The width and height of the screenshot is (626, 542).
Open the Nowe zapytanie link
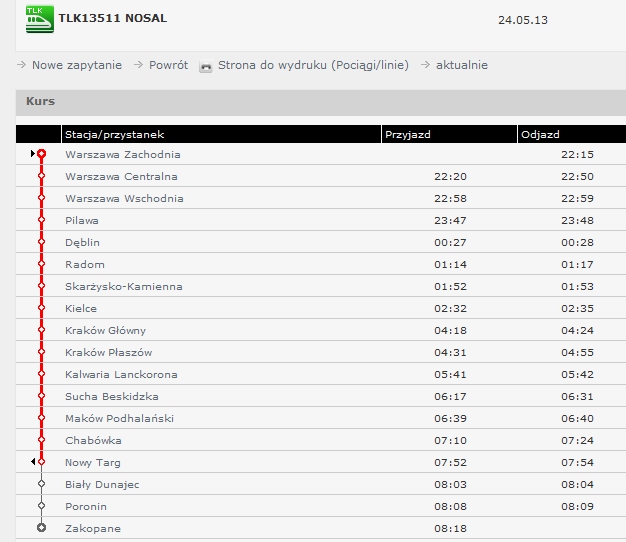click(x=77, y=65)
